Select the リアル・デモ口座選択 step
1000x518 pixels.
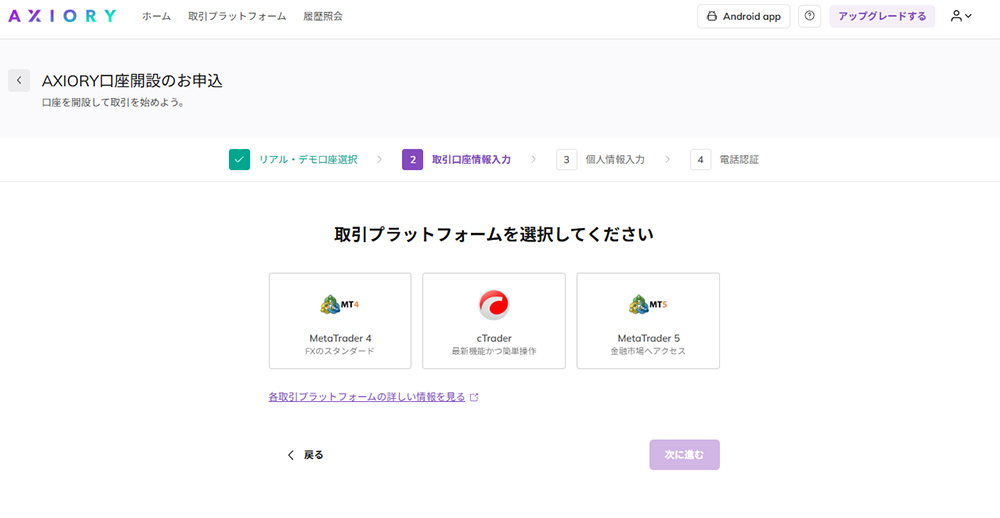click(x=308, y=159)
